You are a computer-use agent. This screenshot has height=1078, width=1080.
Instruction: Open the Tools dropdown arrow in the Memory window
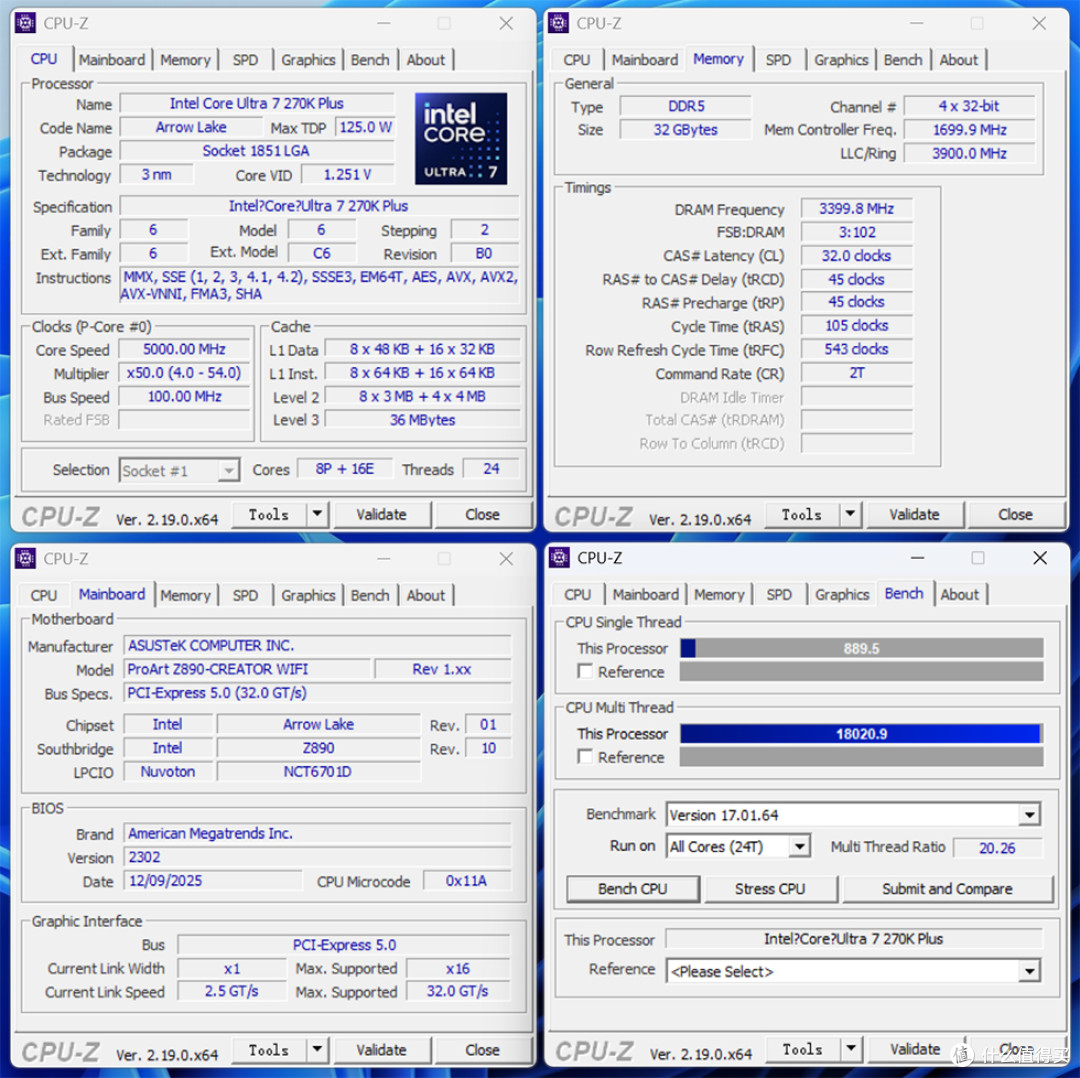pos(850,514)
